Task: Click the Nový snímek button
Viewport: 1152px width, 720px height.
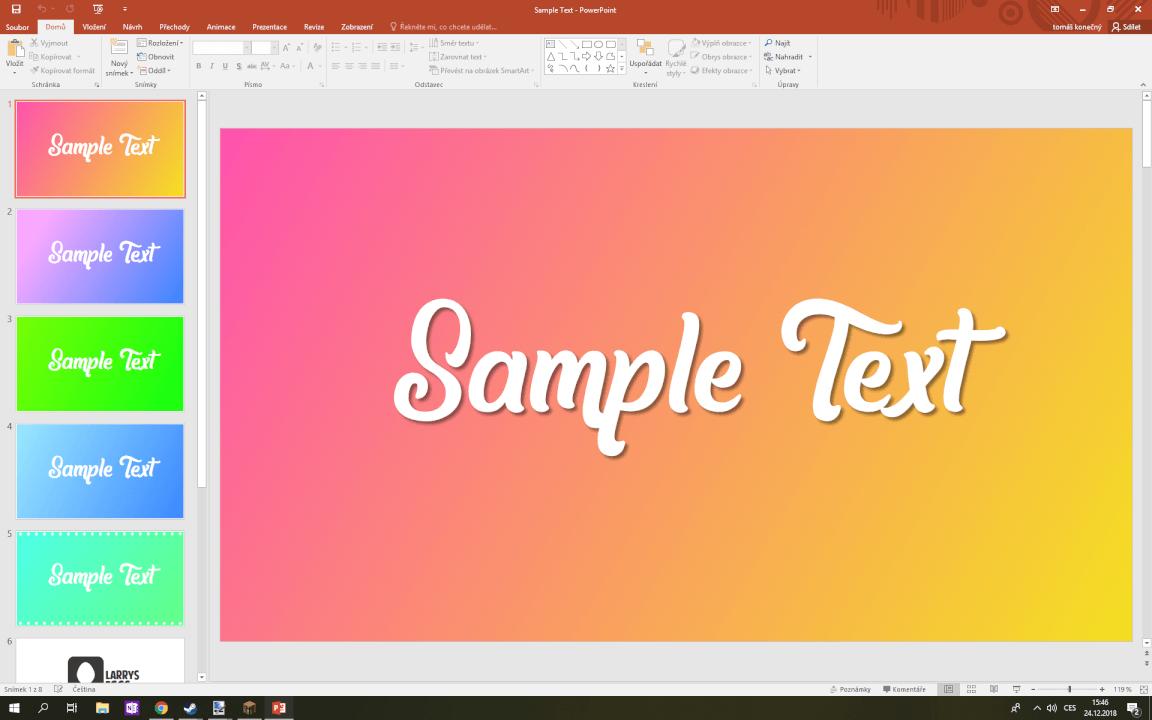Action: point(118,56)
